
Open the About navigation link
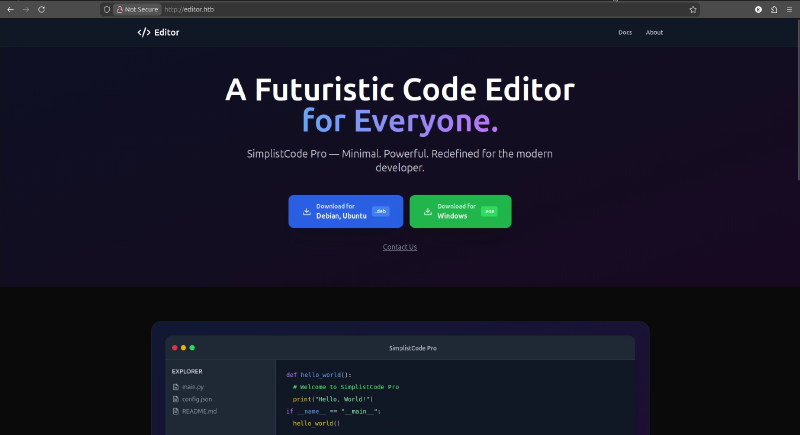(654, 32)
